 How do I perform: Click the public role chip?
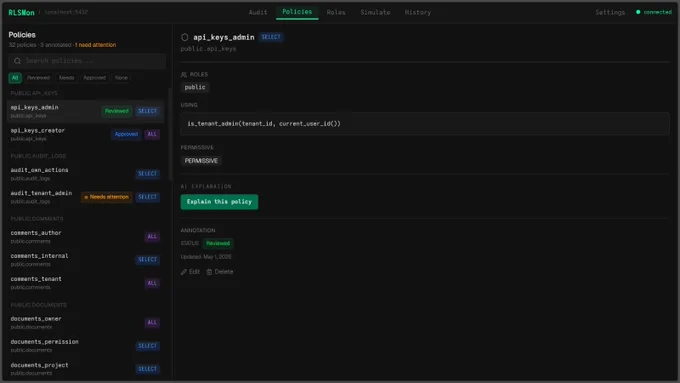tap(195, 87)
